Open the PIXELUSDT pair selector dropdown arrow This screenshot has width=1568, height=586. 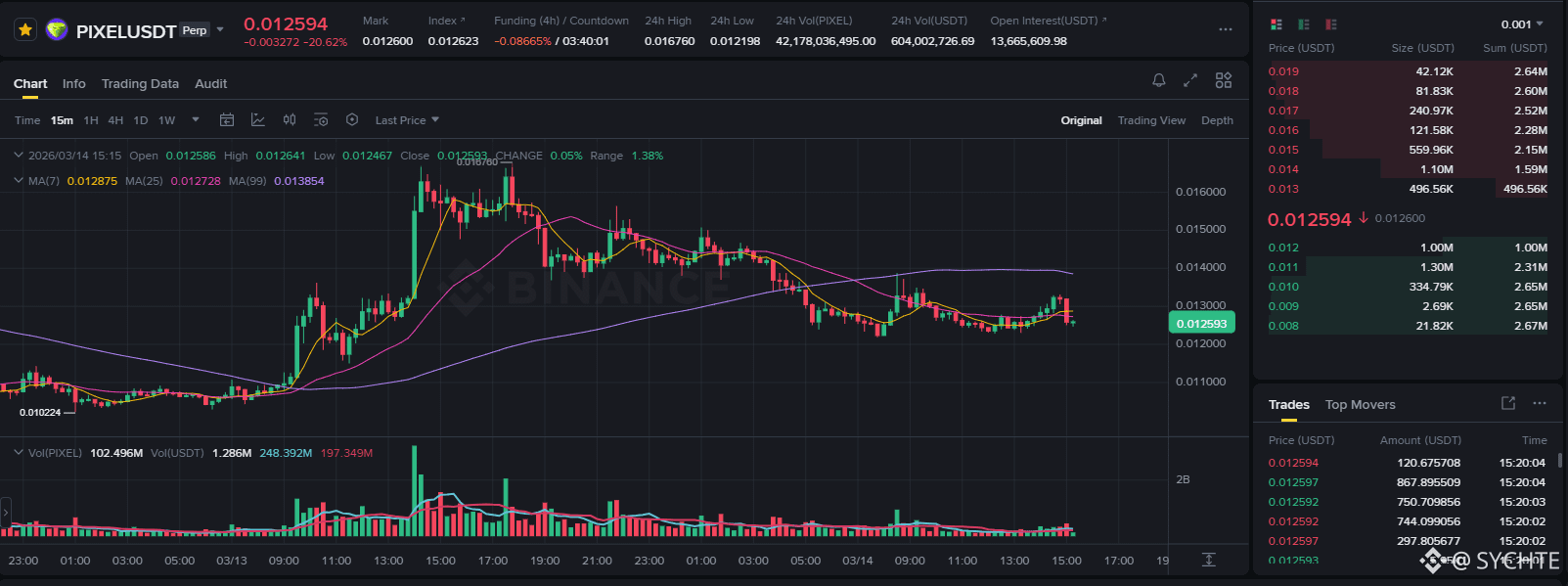pyautogui.click(x=220, y=30)
